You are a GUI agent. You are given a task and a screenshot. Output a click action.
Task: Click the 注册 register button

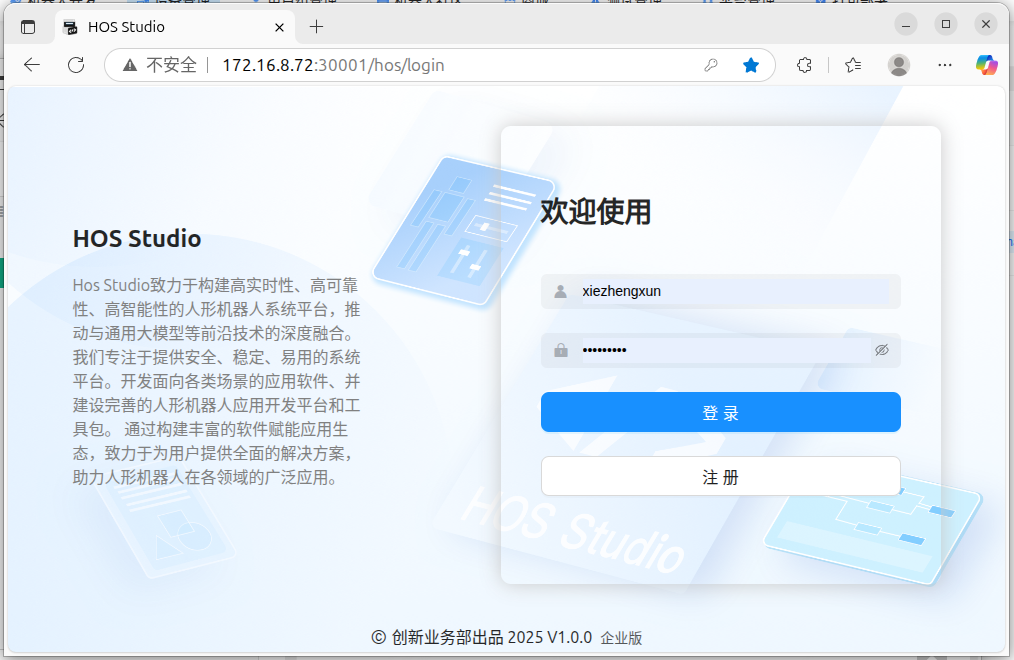click(x=720, y=476)
